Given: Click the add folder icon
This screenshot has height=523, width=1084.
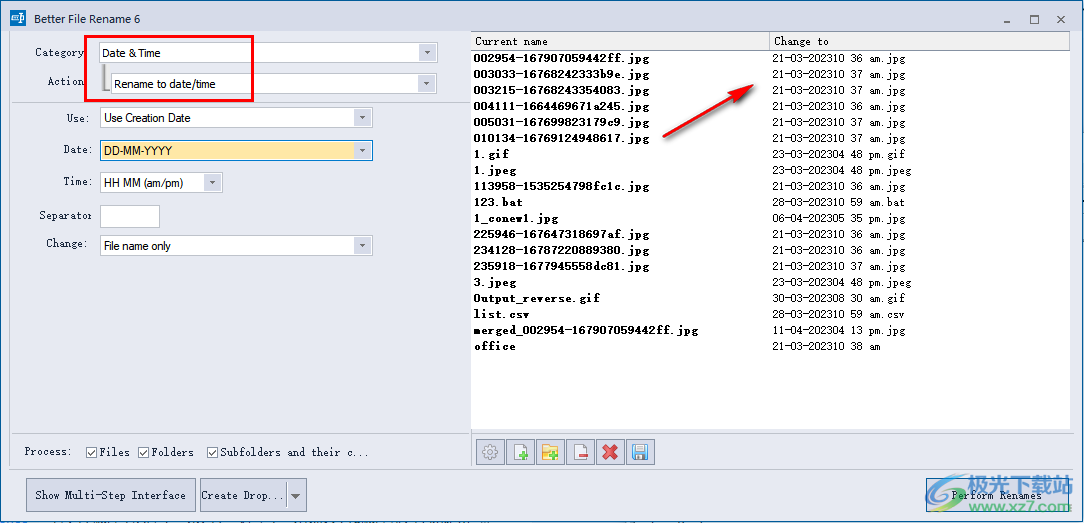Looking at the screenshot, I should (x=550, y=453).
